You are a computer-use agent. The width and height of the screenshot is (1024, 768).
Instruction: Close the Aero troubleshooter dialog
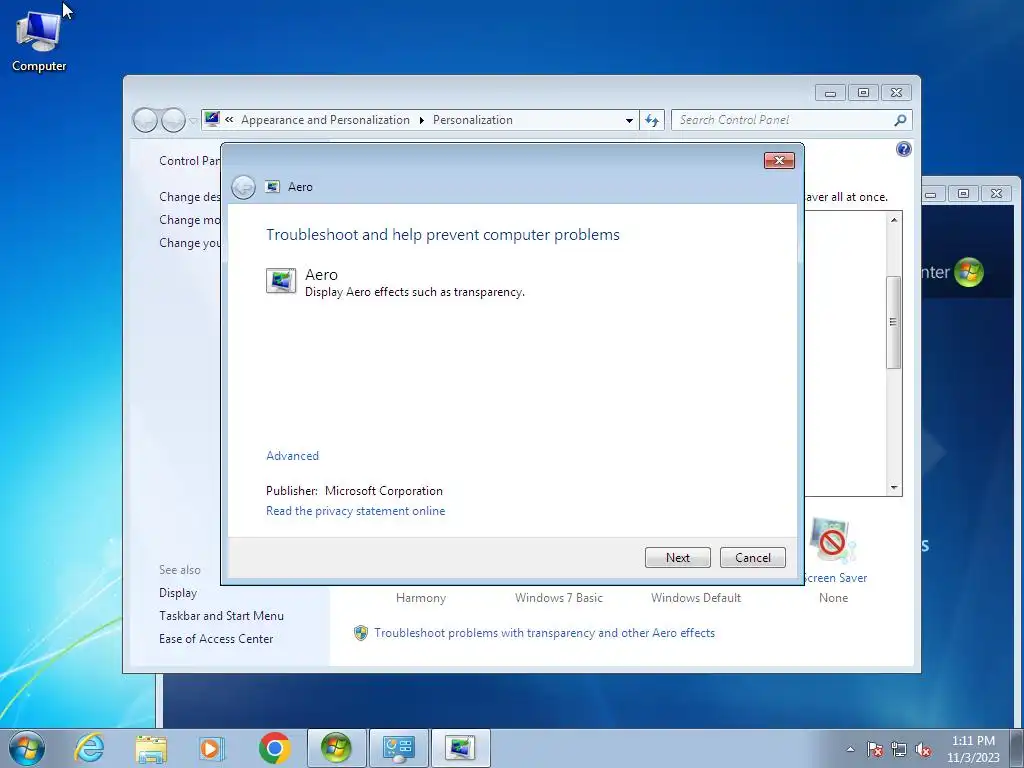tap(779, 161)
